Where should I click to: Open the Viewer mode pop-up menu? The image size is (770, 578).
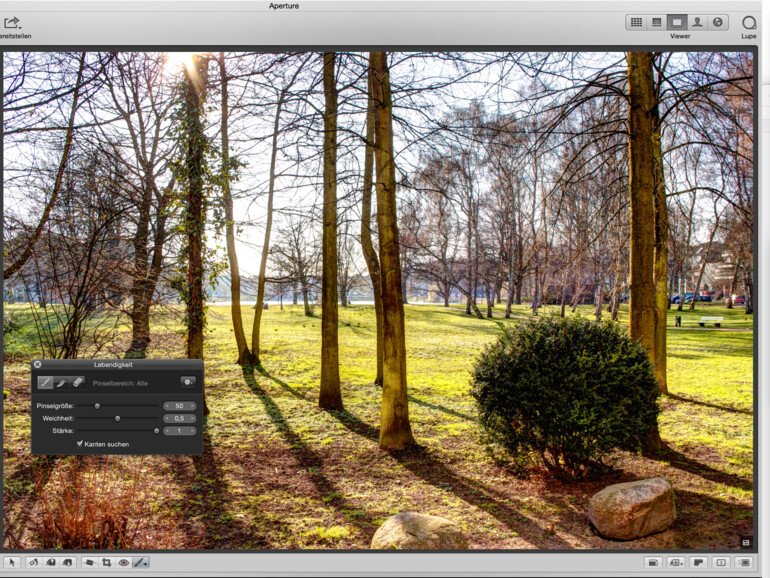[x=676, y=562]
